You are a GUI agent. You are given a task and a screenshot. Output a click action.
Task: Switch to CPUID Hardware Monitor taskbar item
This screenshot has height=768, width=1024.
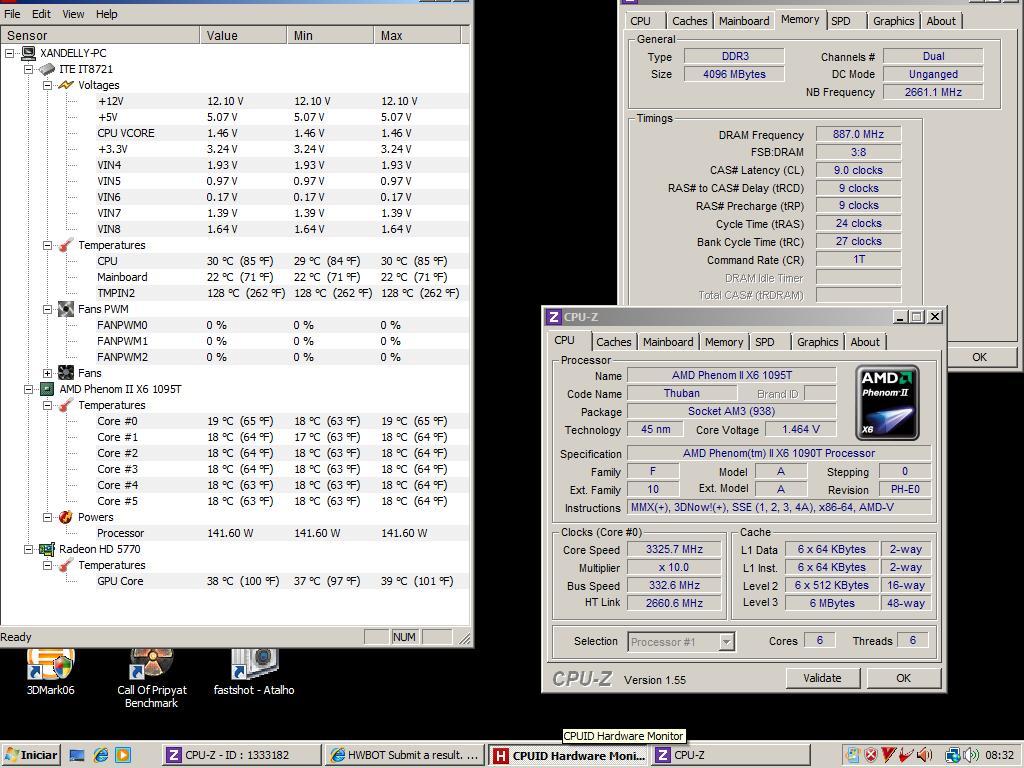[569, 756]
